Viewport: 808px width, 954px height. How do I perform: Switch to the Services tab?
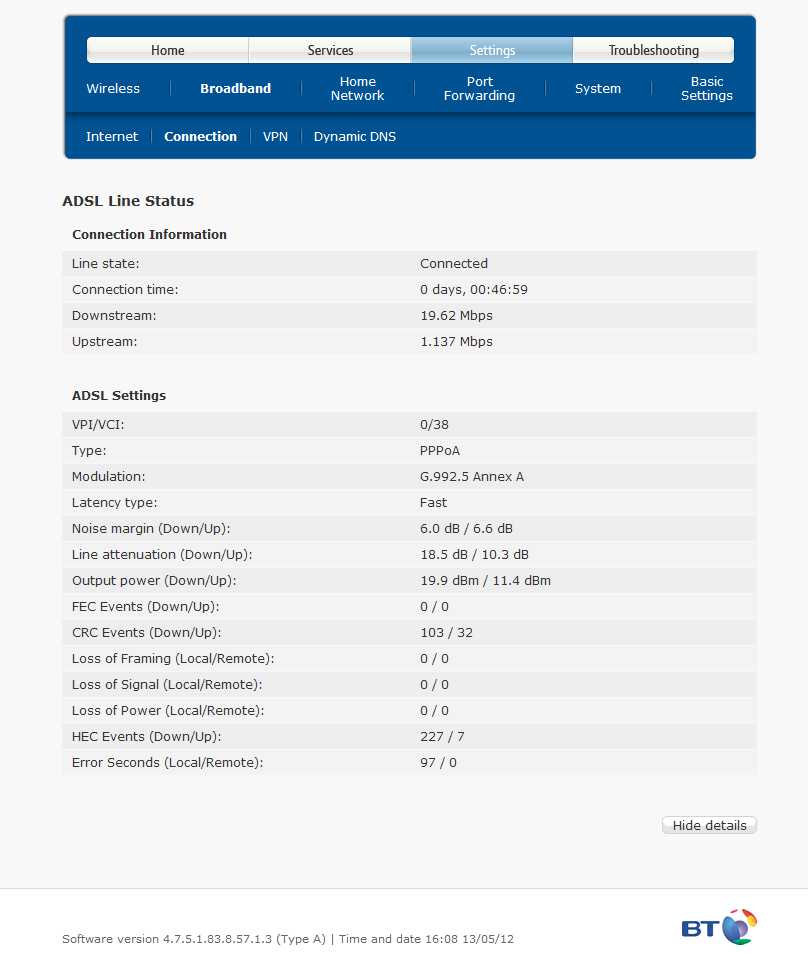pyautogui.click(x=330, y=50)
